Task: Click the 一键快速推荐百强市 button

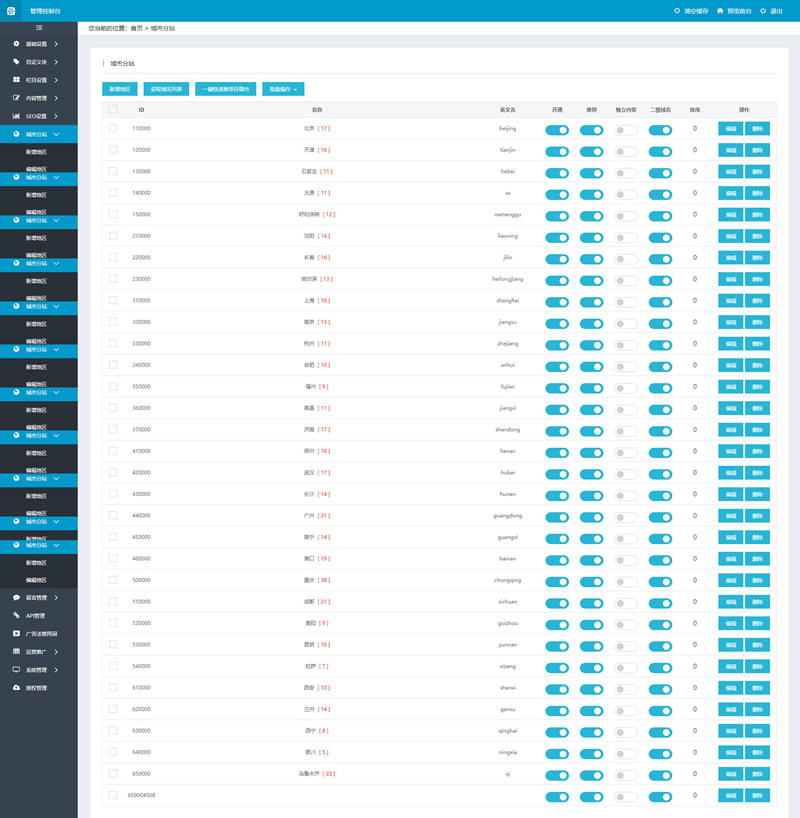Action: click(225, 89)
